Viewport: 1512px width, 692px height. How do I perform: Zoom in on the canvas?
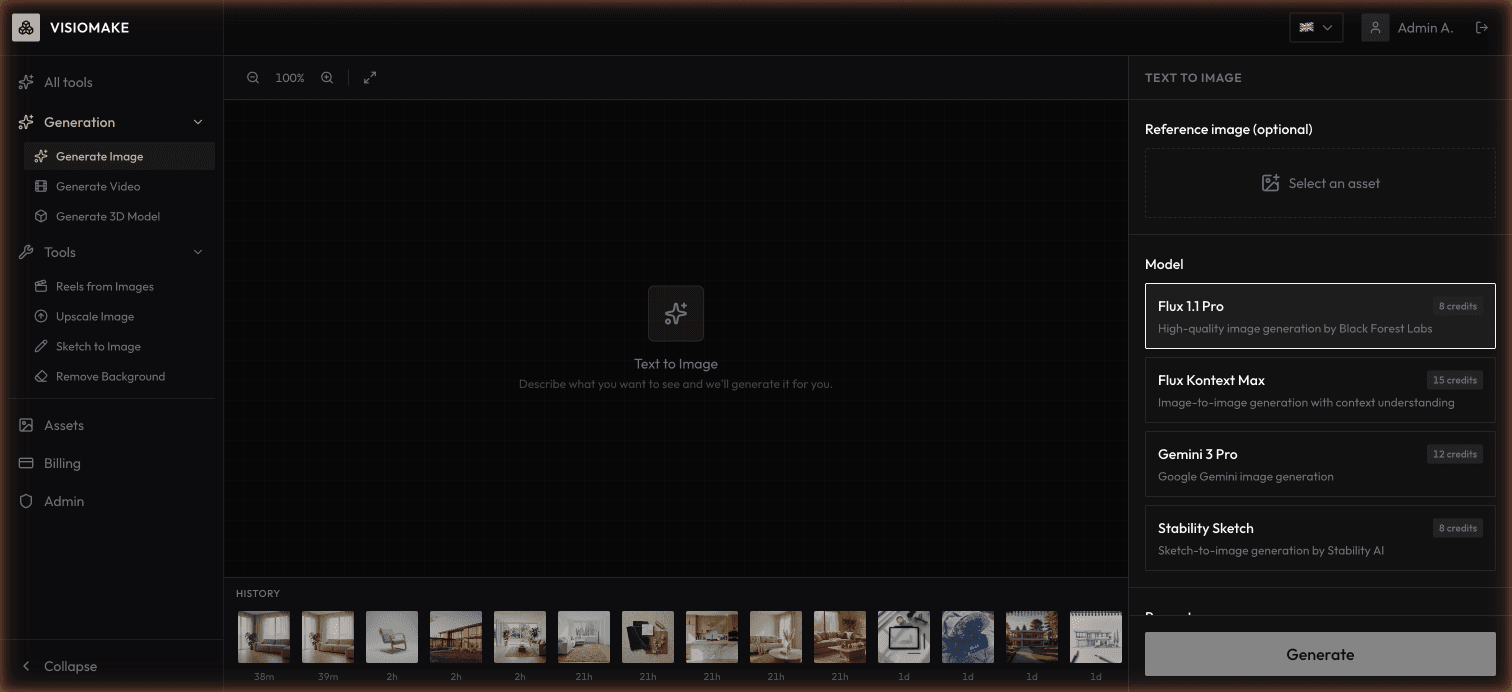327,77
